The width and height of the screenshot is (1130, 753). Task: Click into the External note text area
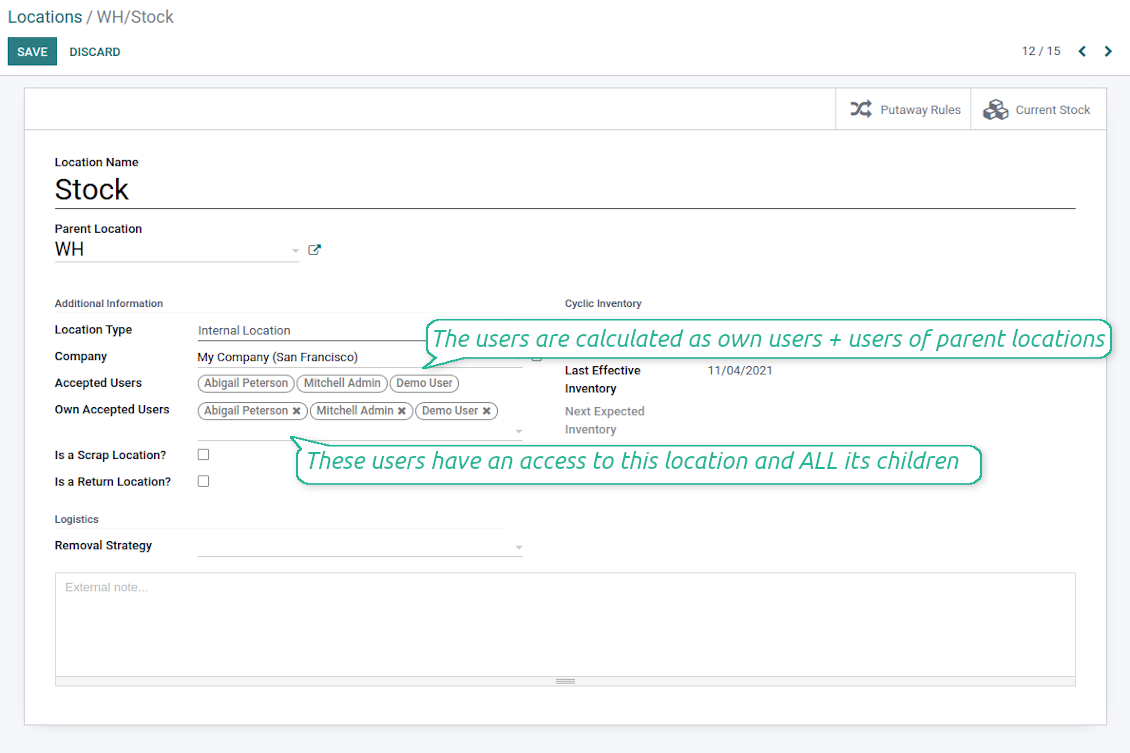[565, 624]
